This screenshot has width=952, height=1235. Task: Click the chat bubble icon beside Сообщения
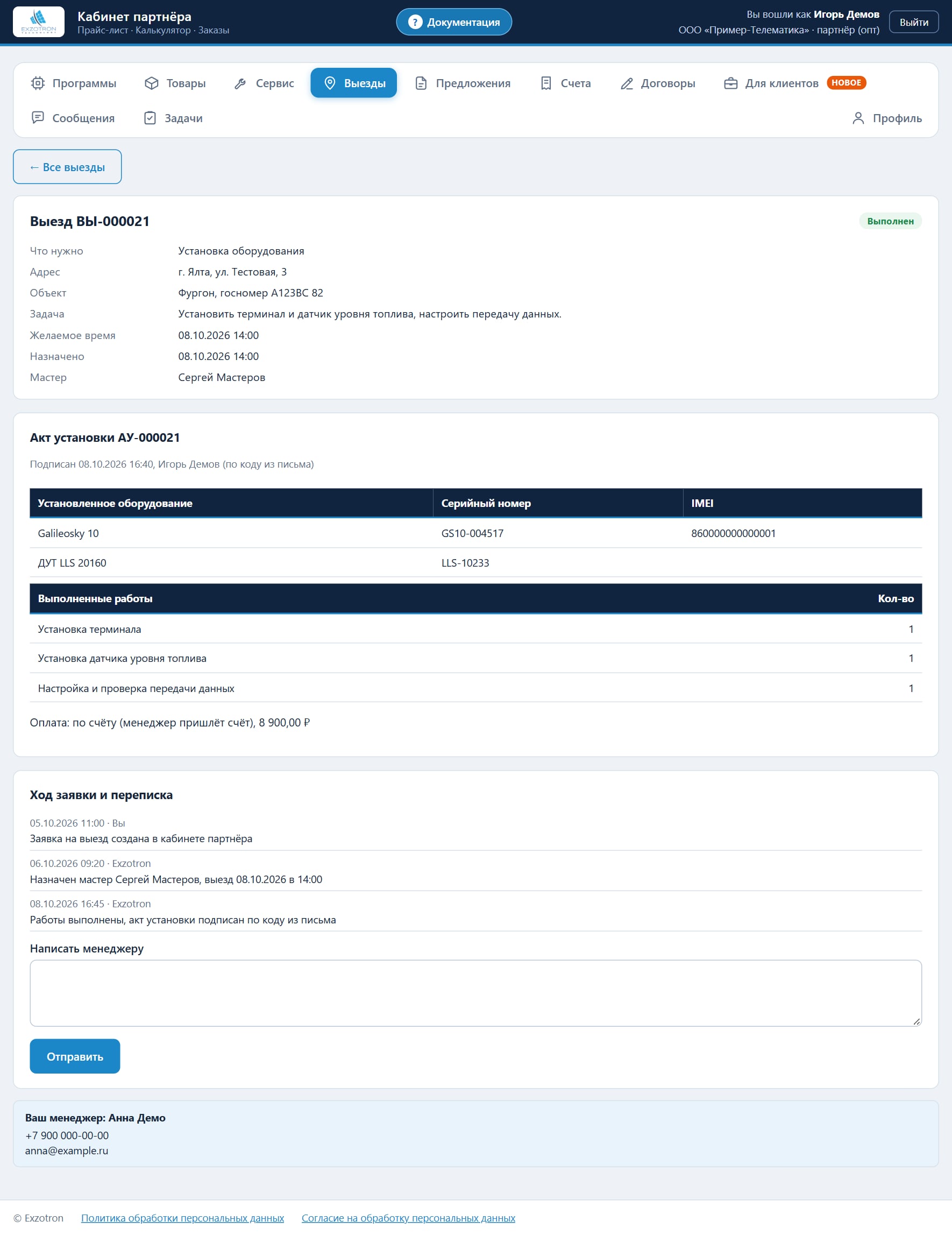coord(38,118)
